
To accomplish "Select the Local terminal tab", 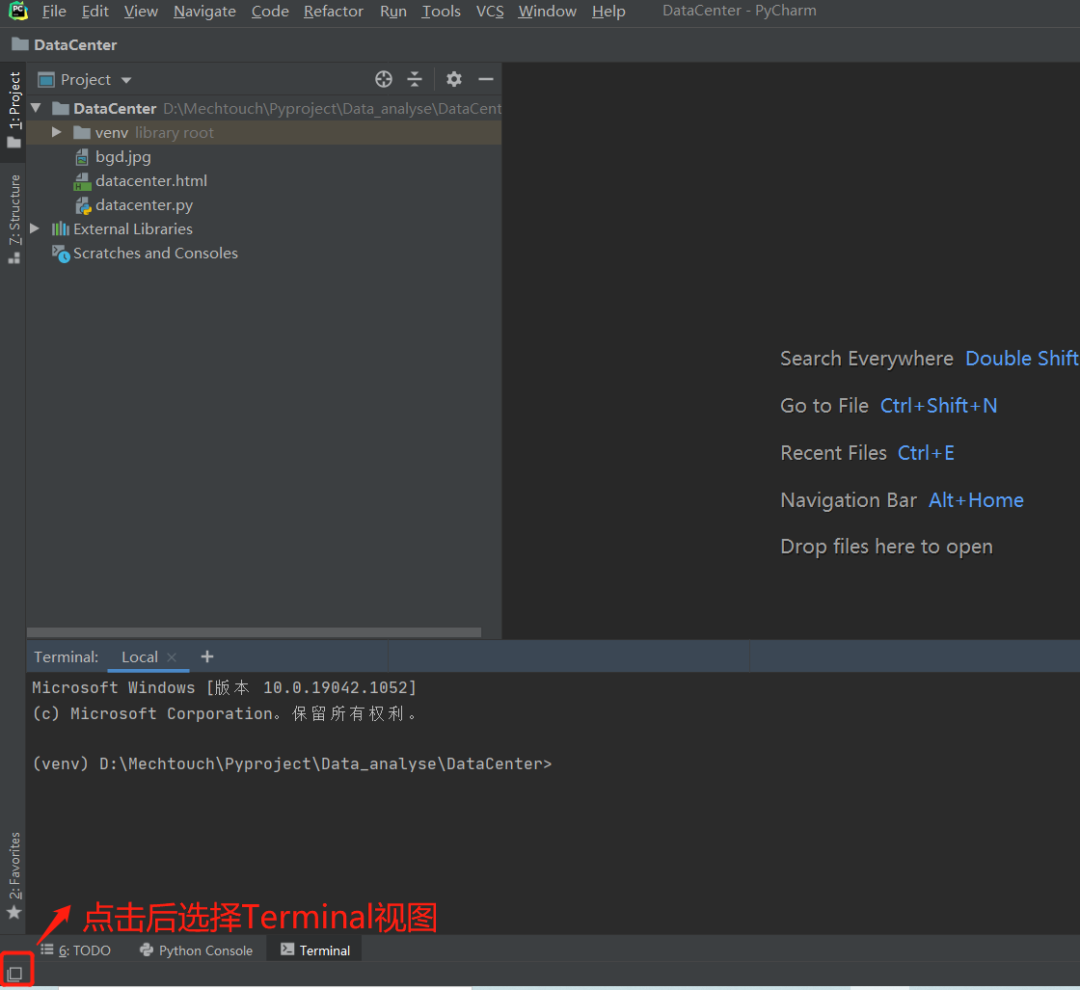I will pos(139,657).
